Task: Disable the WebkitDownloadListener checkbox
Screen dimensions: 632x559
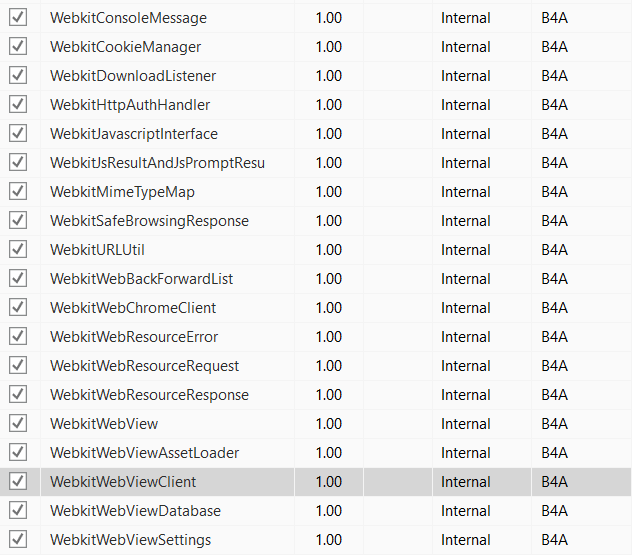Action: [18, 75]
